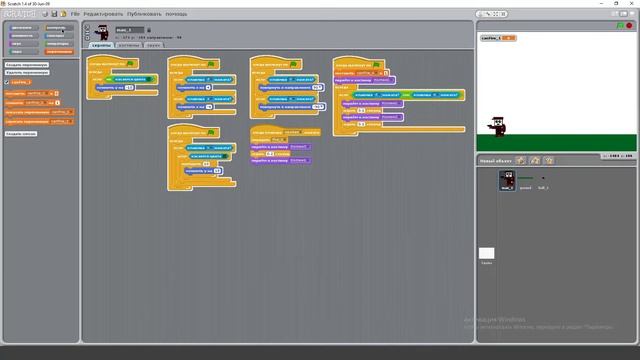Switch to presentation mode

pos(632,14)
